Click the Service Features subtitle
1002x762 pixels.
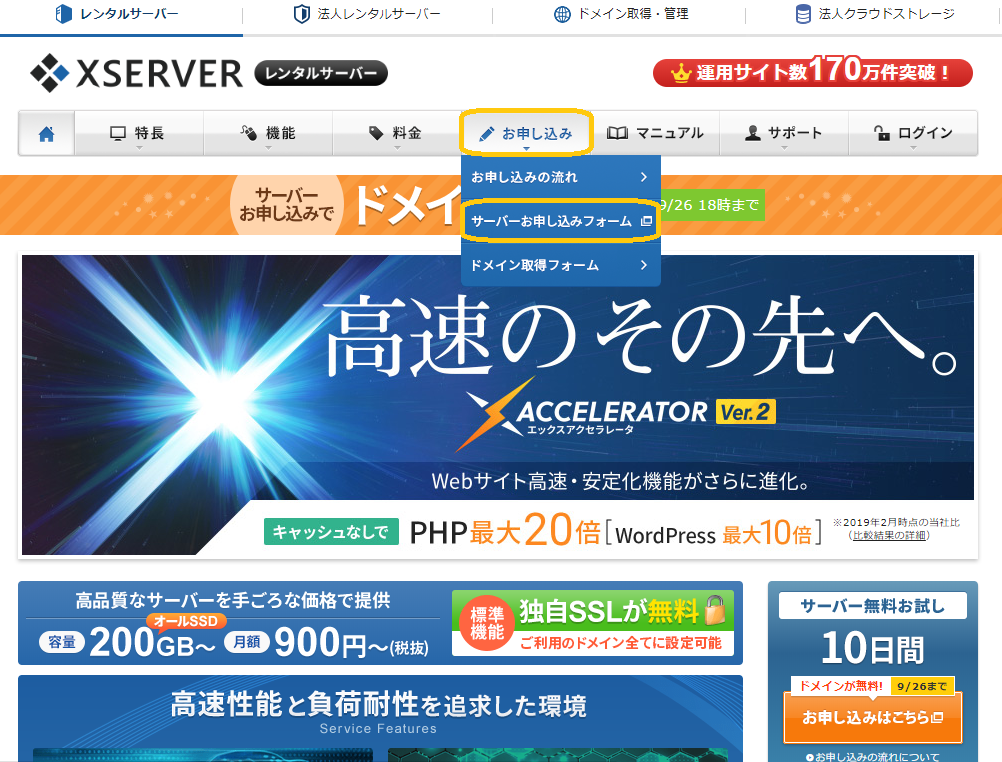pos(378,729)
